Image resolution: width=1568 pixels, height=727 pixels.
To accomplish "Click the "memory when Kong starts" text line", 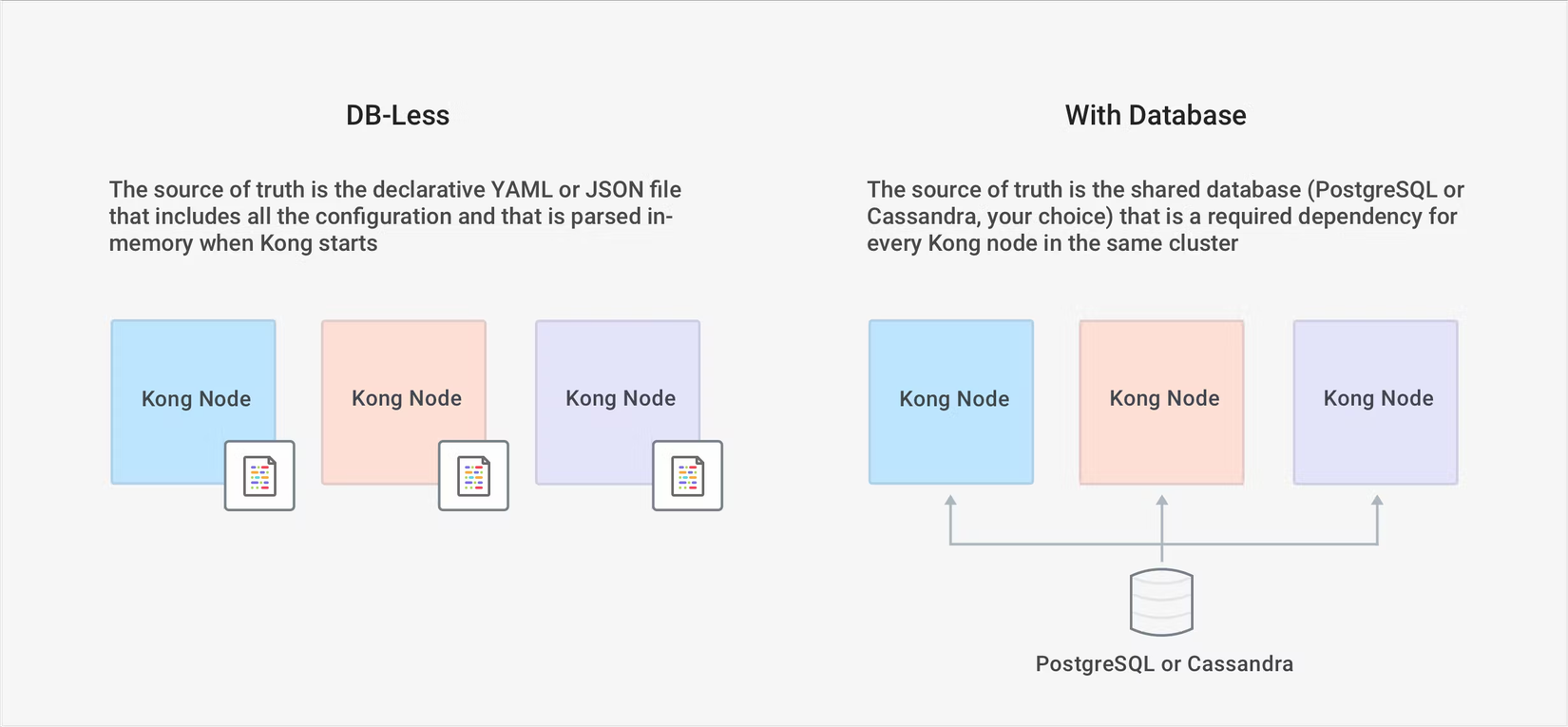I will click(x=243, y=243).
